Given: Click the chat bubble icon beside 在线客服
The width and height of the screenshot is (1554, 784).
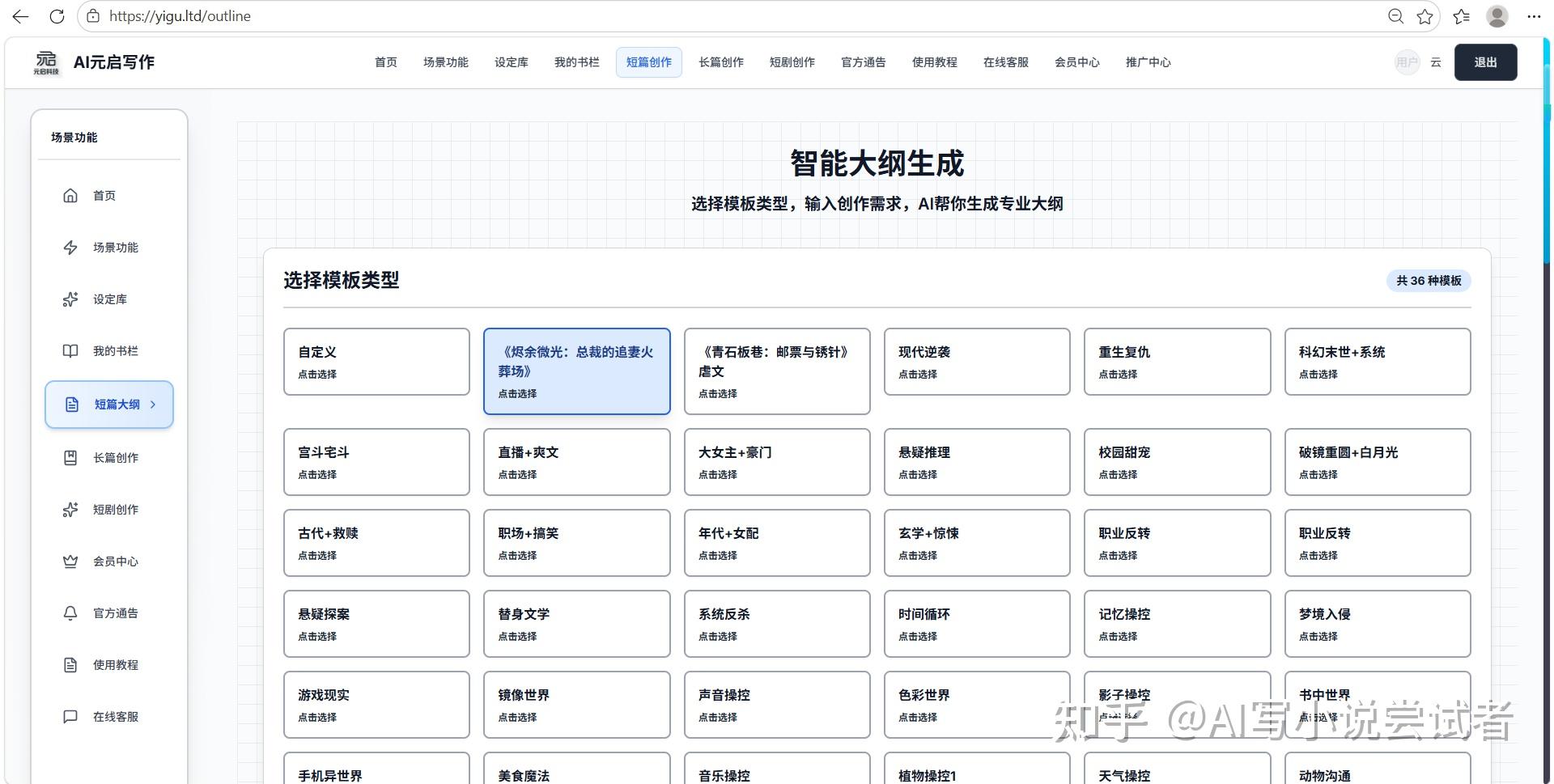Looking at the screenshot, I should tap(70, 717).
